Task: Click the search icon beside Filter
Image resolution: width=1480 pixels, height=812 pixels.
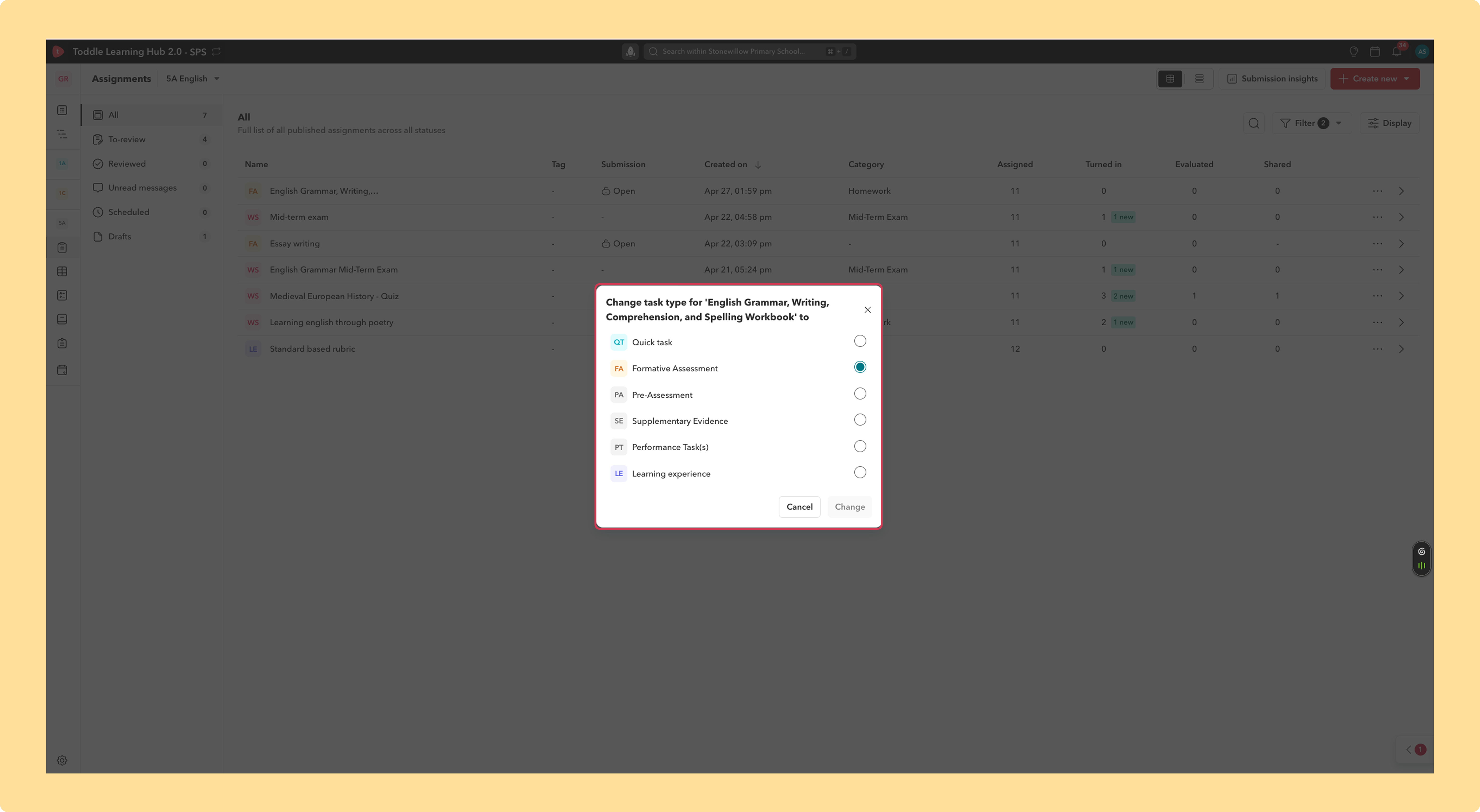Action: click(x=1254, y=123)
